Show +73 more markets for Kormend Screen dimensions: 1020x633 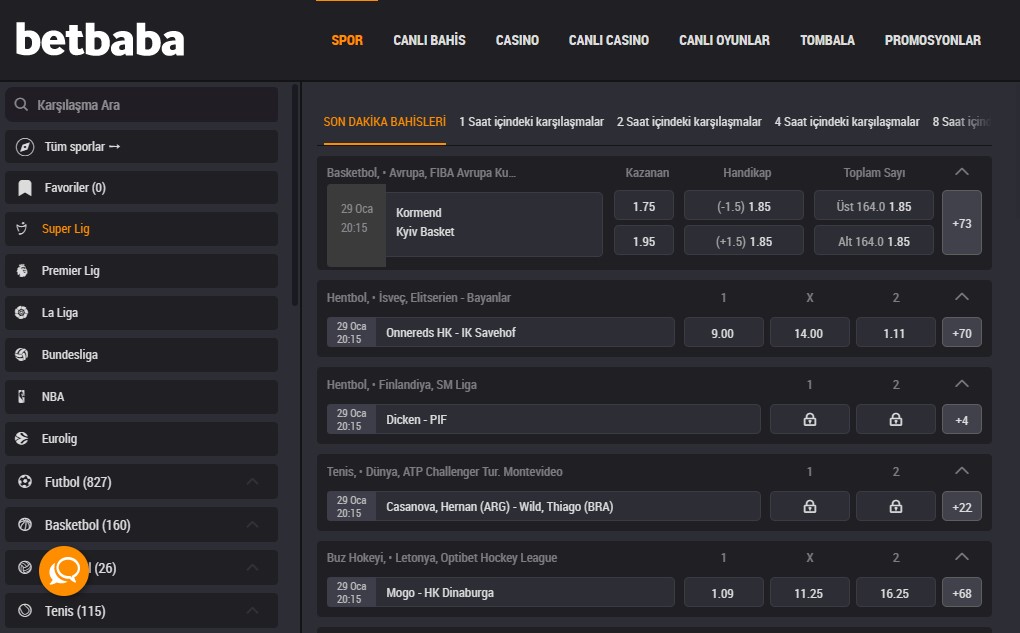961,223
